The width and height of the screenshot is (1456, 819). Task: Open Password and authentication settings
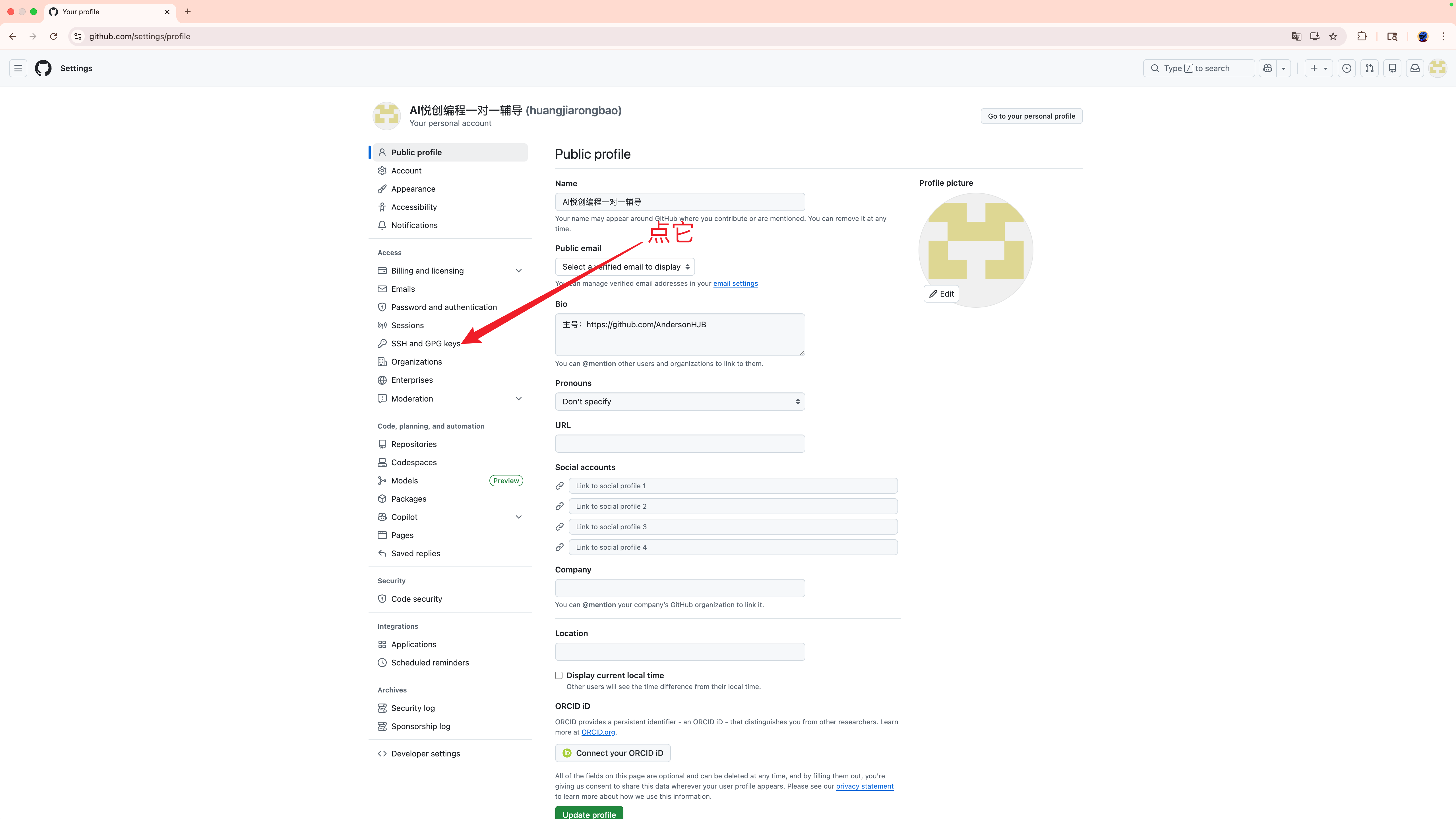tap(450, 307)
